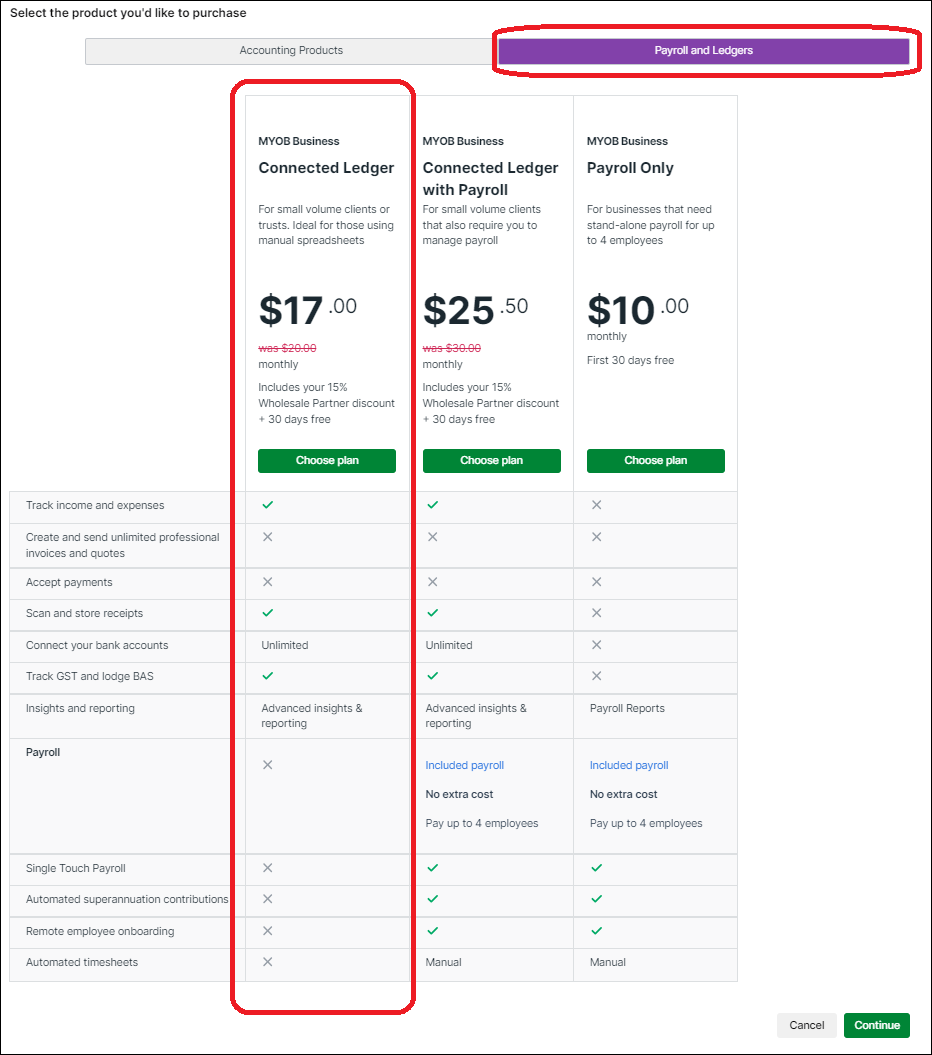Choose plan for Payroll Only
932x1055 pixels.
655,461
